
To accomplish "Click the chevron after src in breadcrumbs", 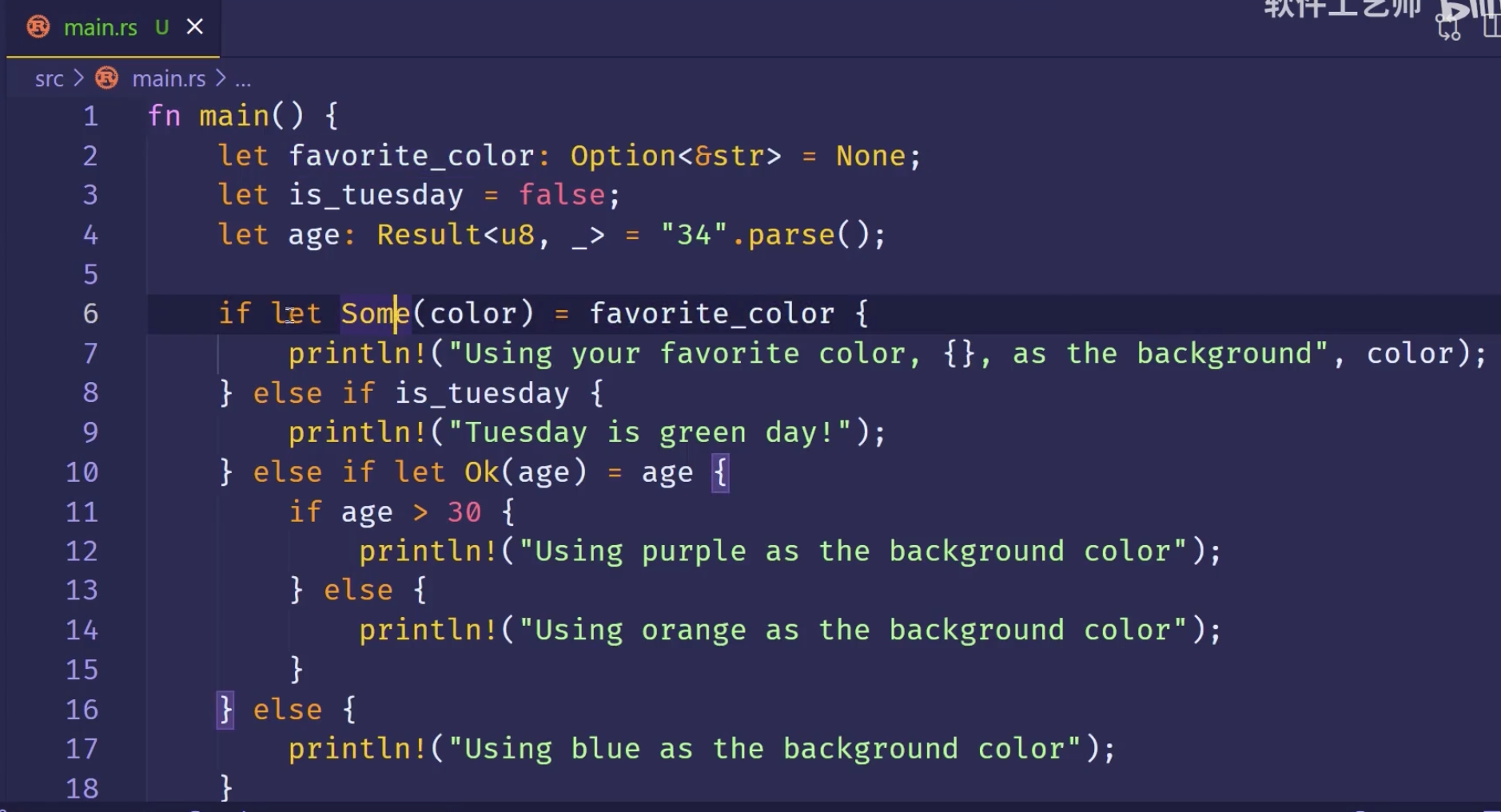I will [x=78, y=78].
